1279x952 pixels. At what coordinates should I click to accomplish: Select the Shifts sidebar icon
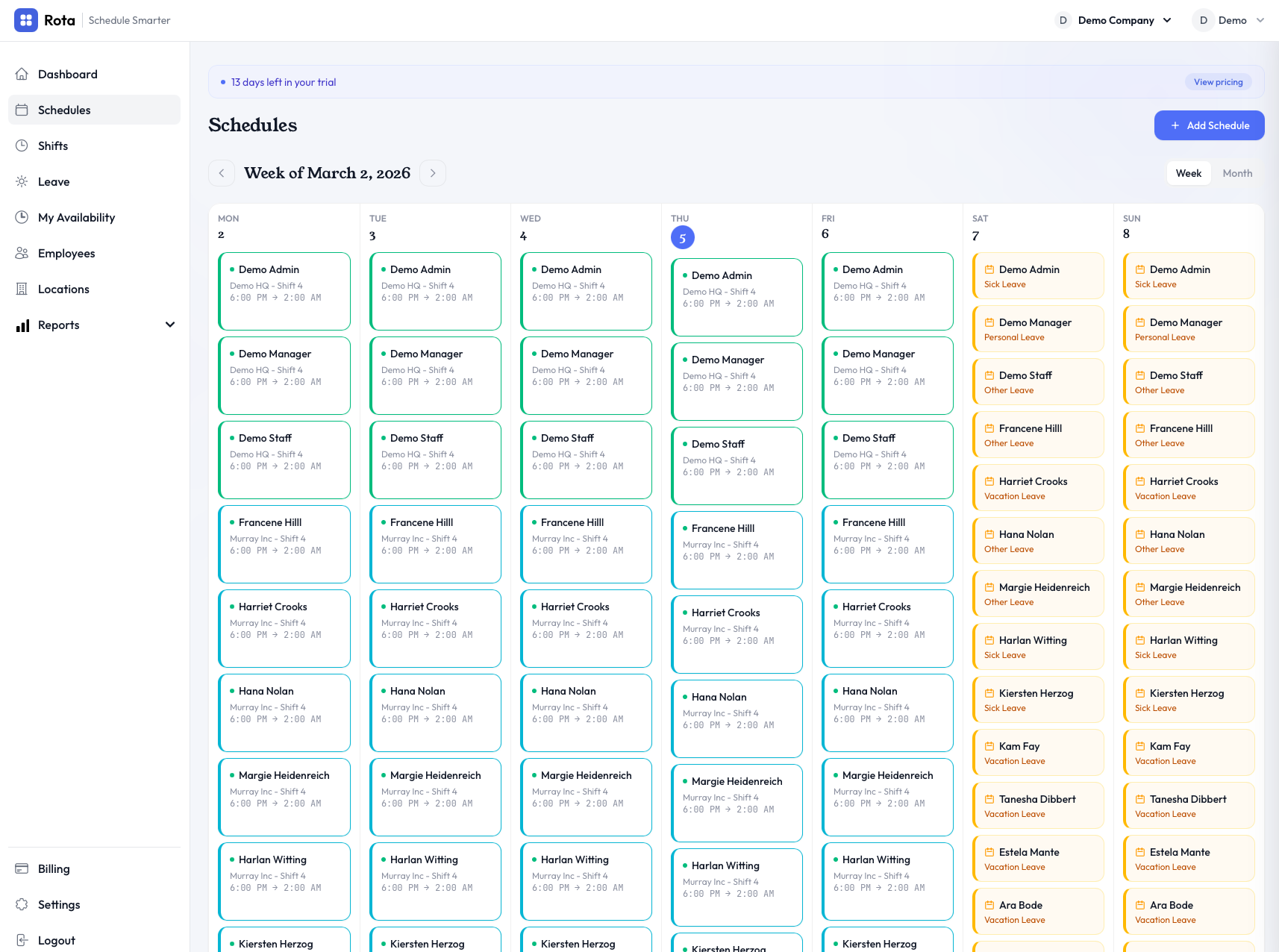click(22, 145)
